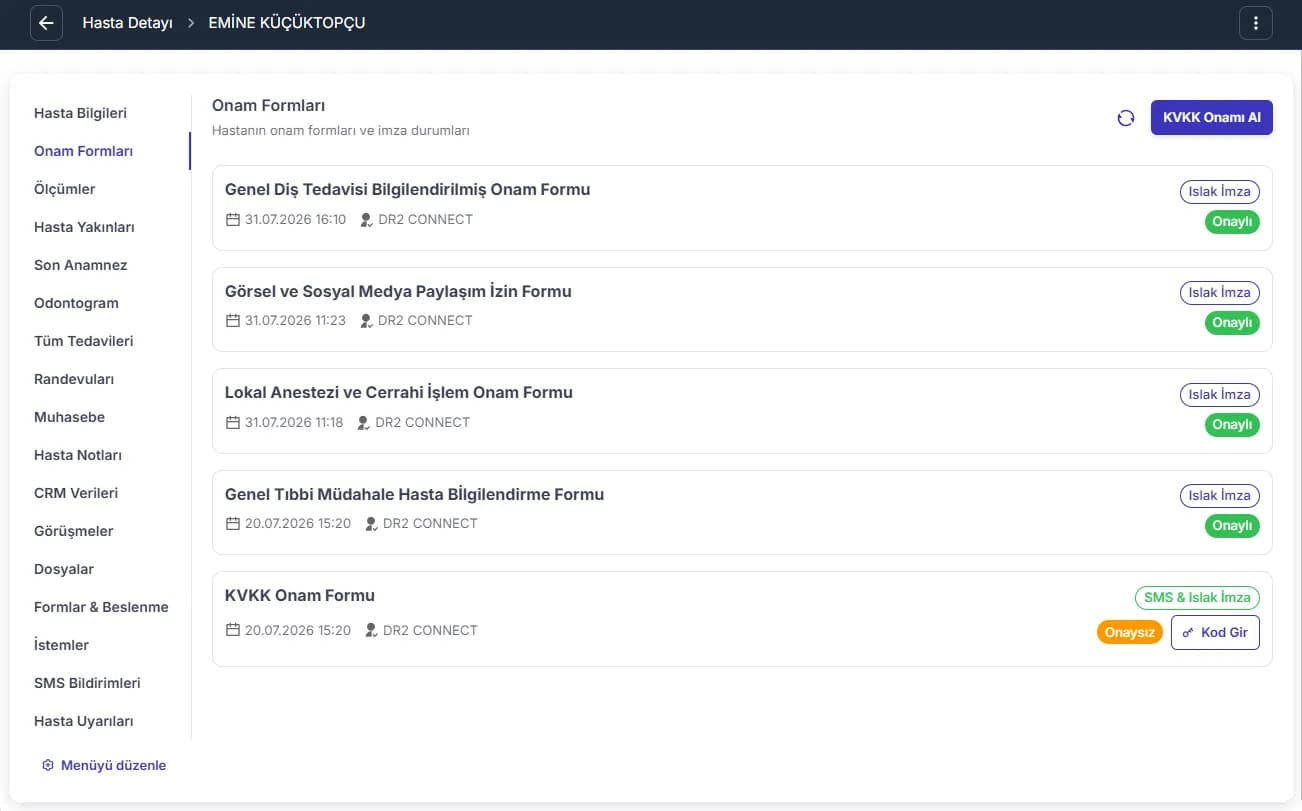The width and height of the screenshot is (1302, 811).
Task: Click calendar icon on KVKK Onam Formu
Action: [x=233, y=630]
